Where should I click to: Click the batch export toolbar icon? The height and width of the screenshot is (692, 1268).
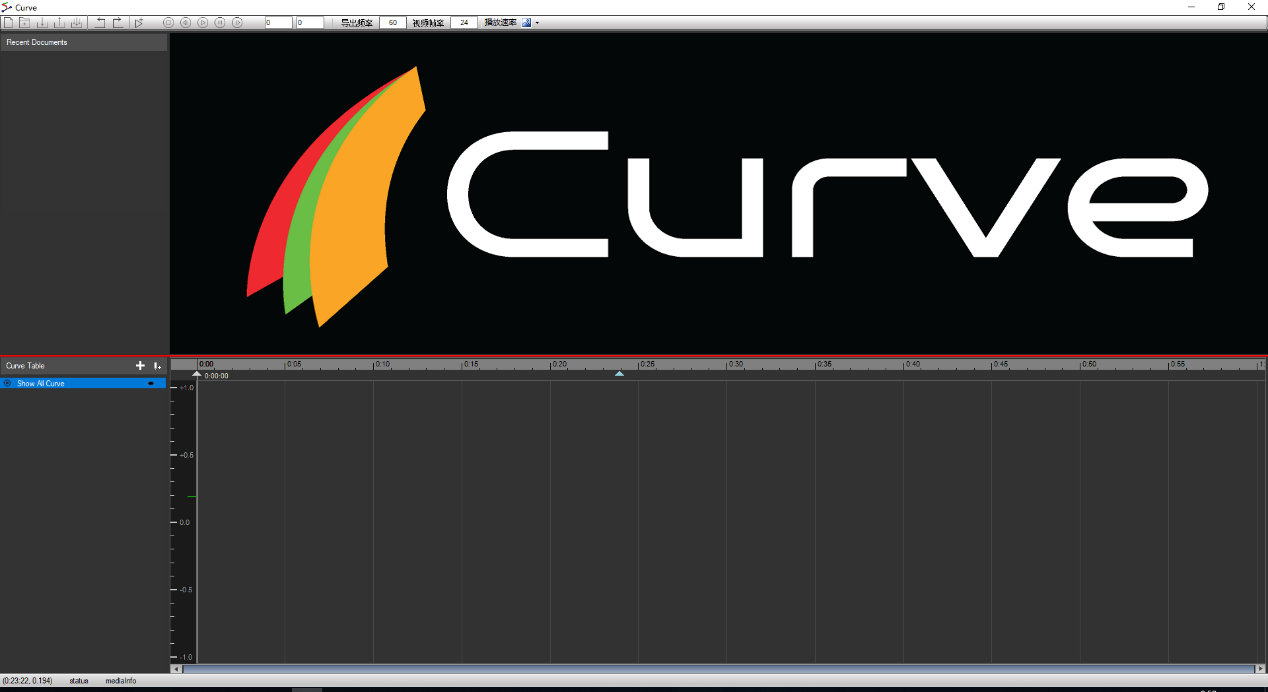[x=76, y=22]
